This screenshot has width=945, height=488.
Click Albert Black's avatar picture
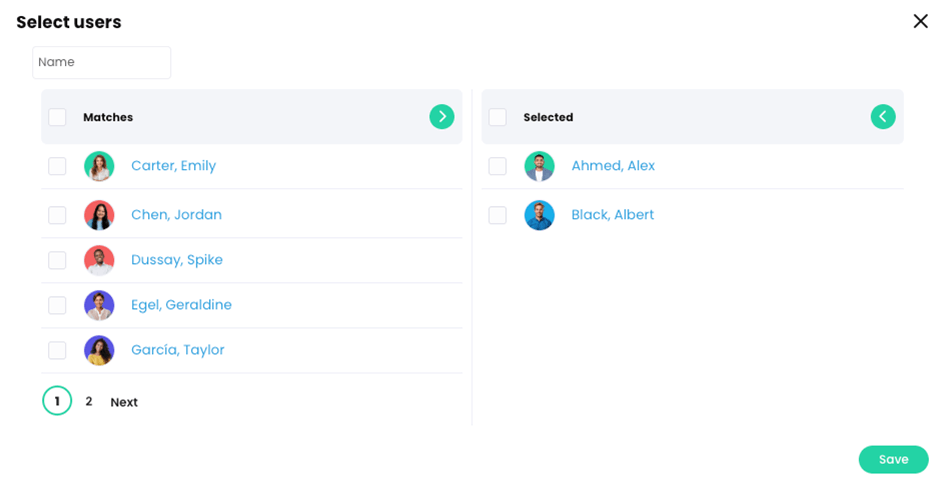coord(539,215)
